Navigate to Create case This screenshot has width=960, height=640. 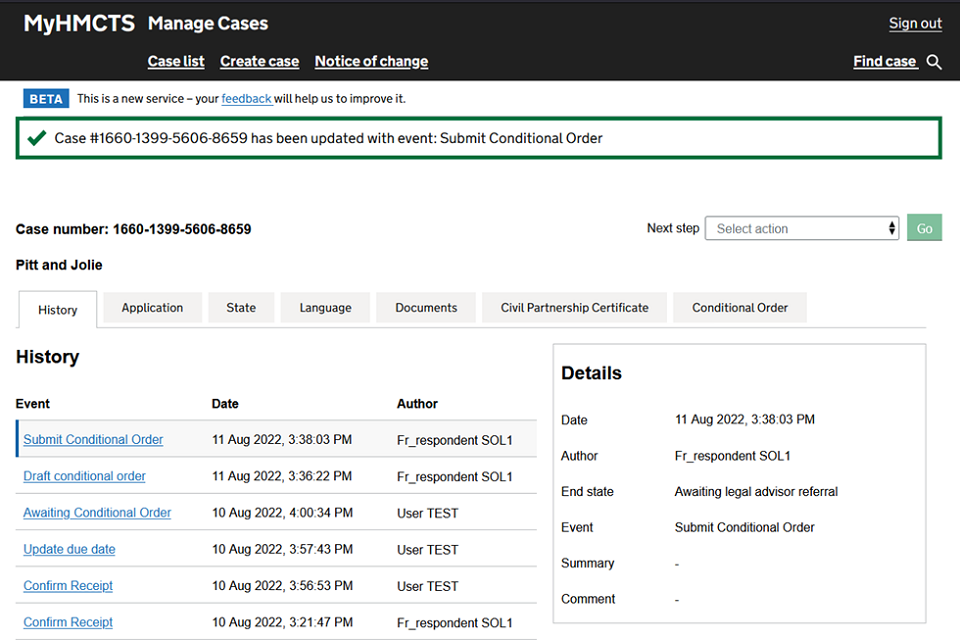point(259,61)
